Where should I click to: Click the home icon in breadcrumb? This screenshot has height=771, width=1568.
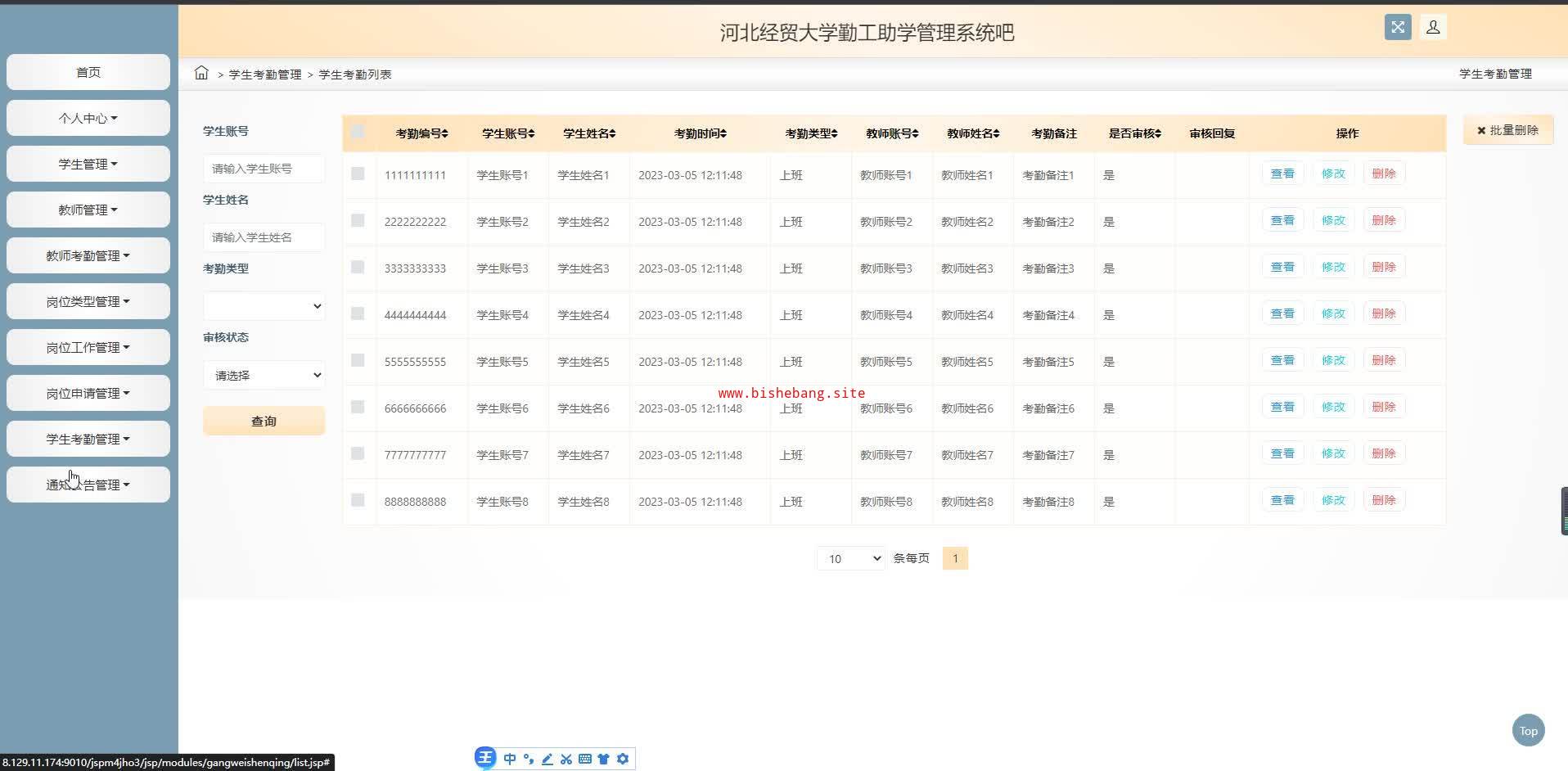click(x=201, y=74)
